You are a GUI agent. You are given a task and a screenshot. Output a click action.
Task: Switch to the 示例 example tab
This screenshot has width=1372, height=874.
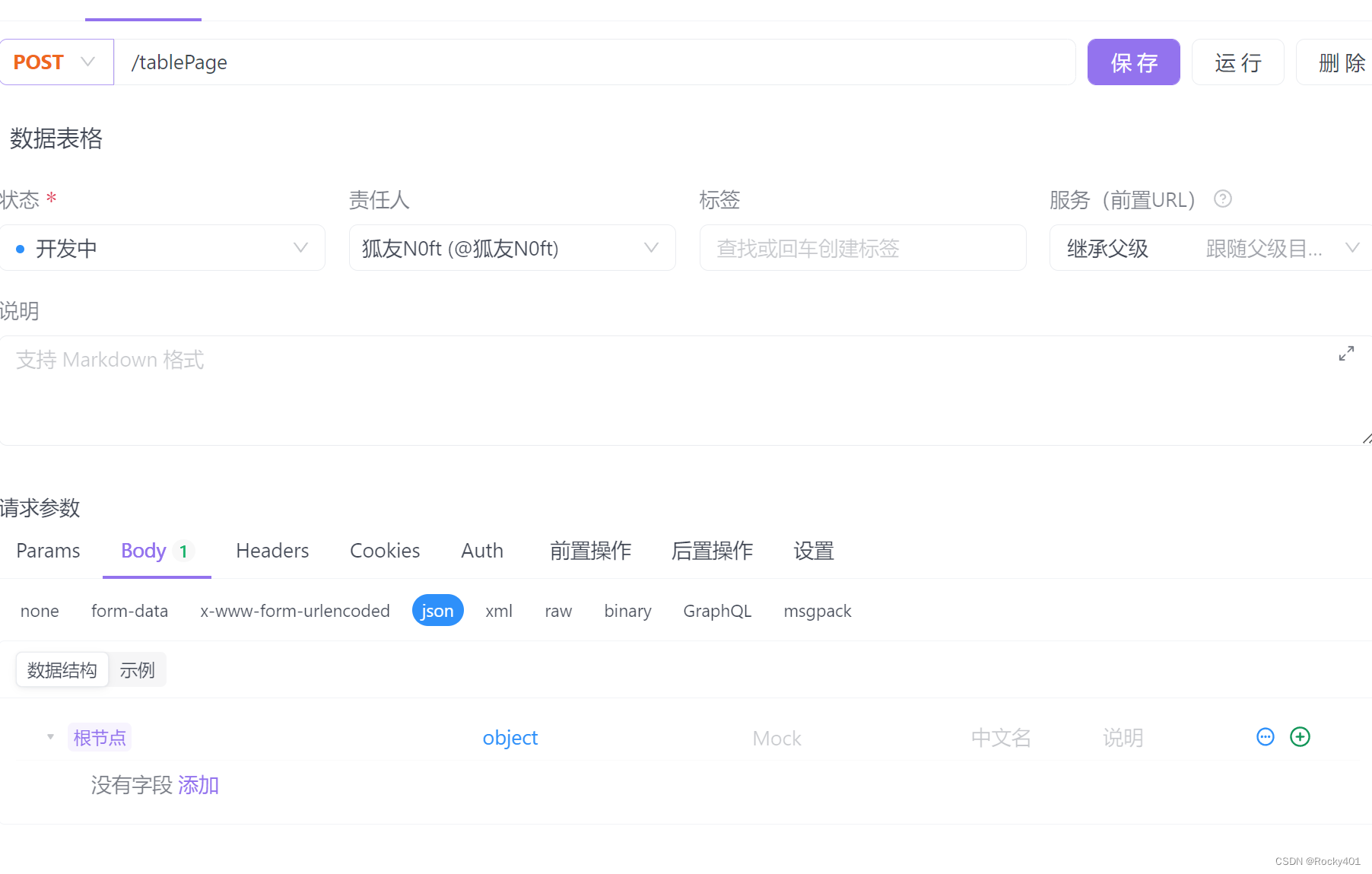pyautogui.click(x=138, y=669)
